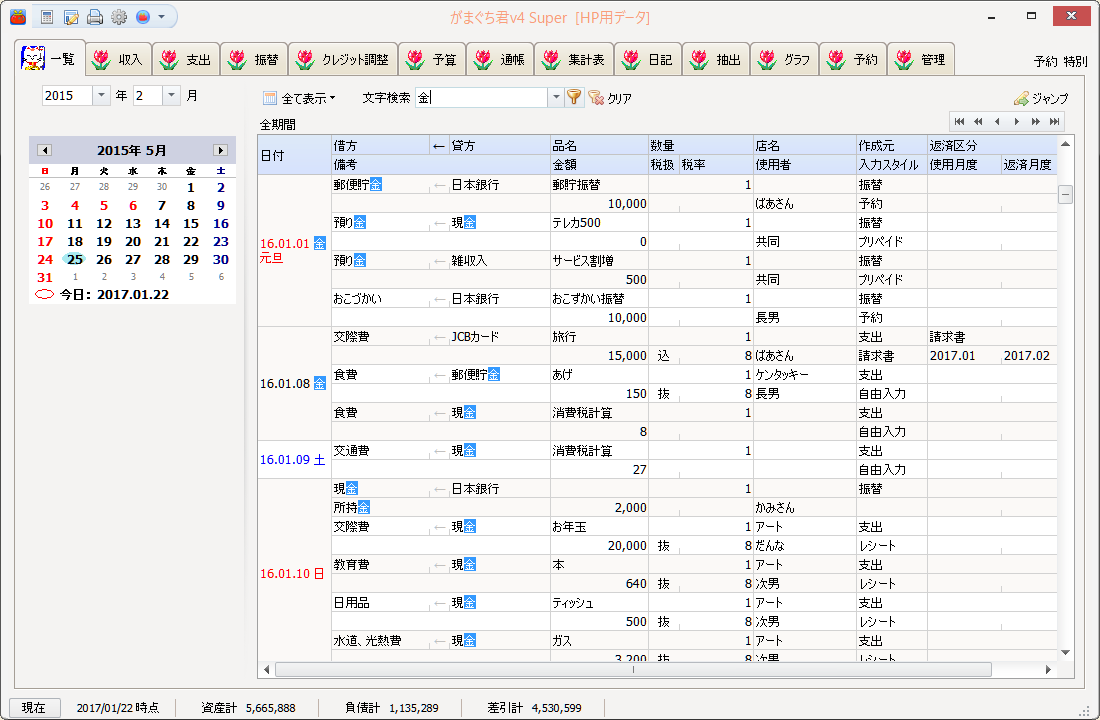Screen dimensions: 1100x720
Task: Click the table's vertical scrollbar up arrow
Action: (x=1066, y=144)
